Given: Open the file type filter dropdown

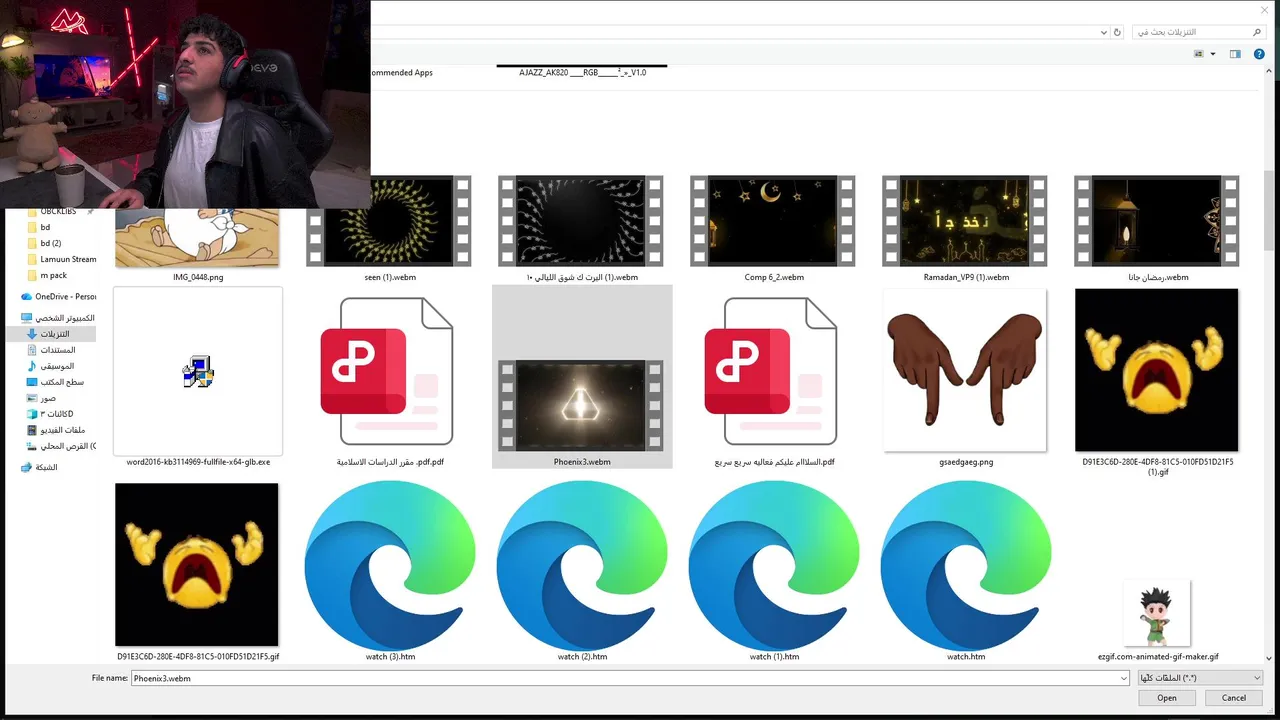Looking at the screenshot, I should click(x=1200, y=678).
